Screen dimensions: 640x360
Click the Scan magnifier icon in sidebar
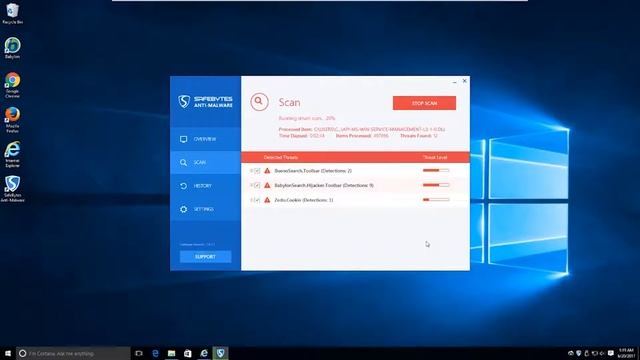[x=184, y=162]
